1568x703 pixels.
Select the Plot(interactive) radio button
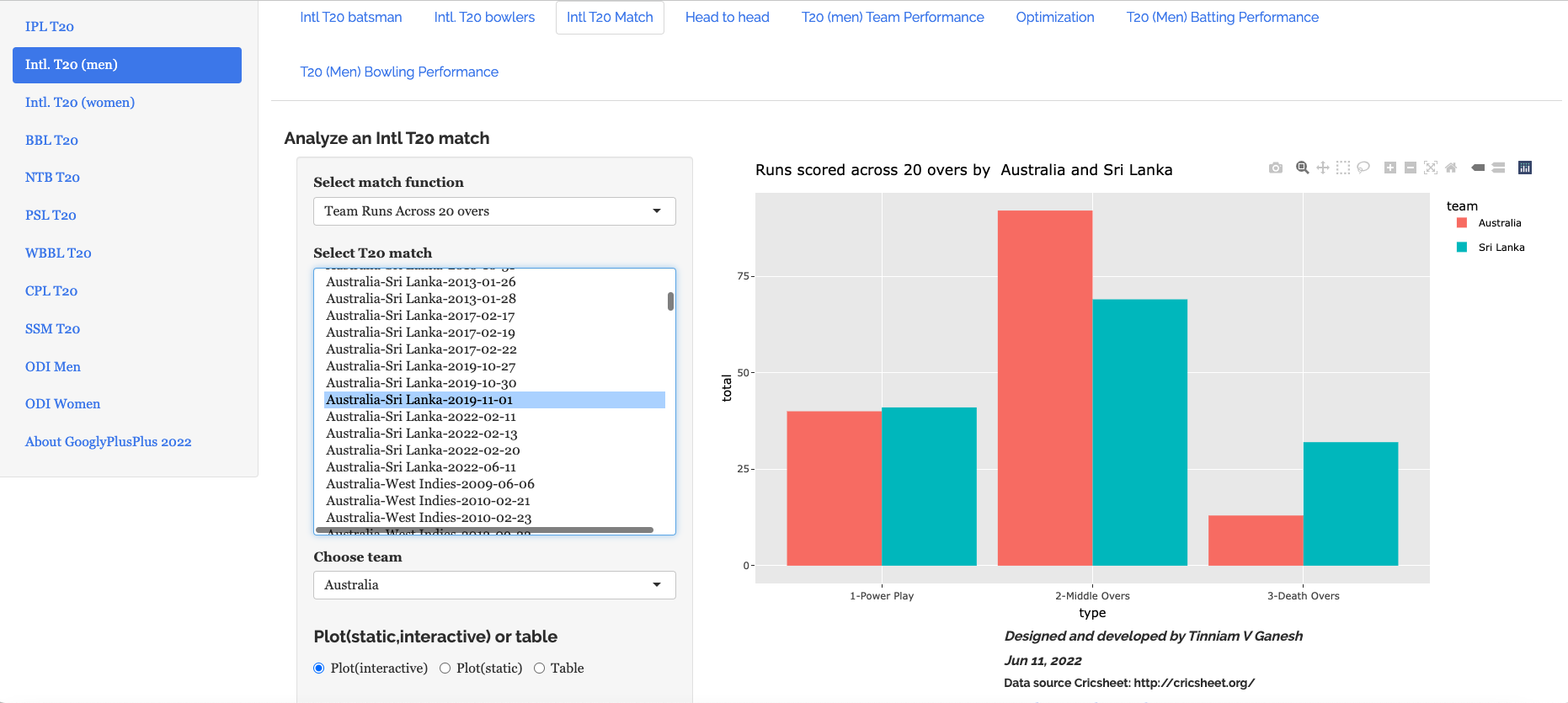pyautogui.click(x=319, y=668)
